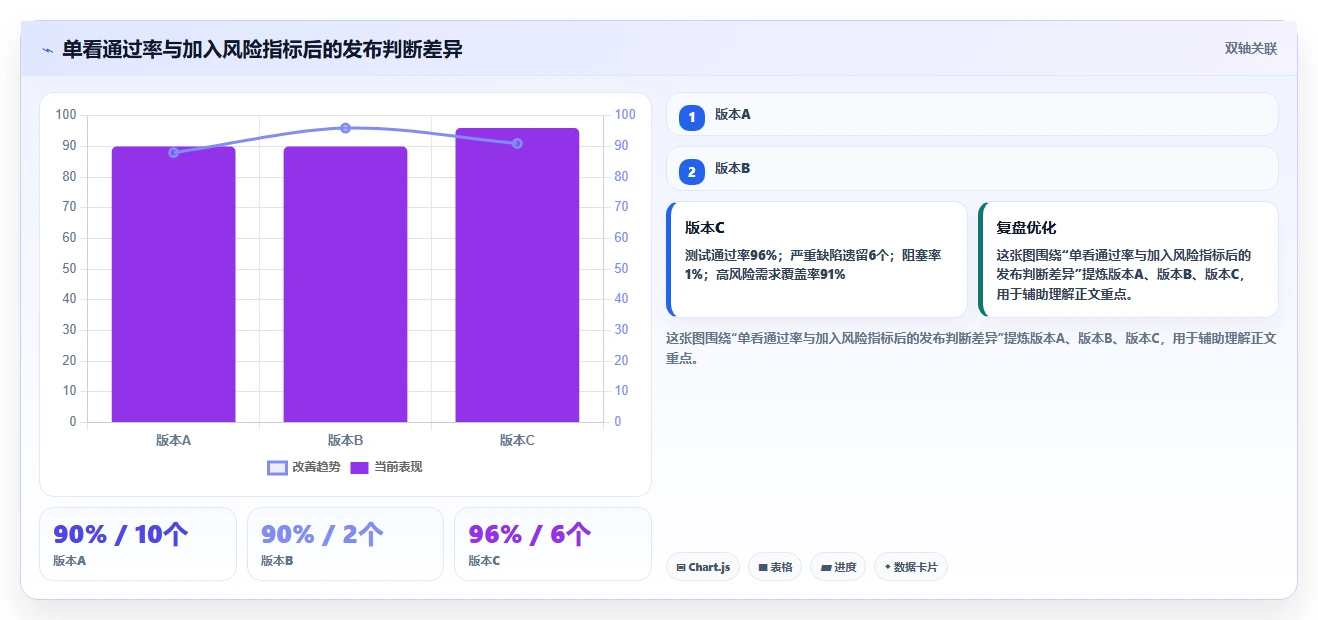Click the 90% / 10个 stat card
1318x620 pixels.
(138, 544)
